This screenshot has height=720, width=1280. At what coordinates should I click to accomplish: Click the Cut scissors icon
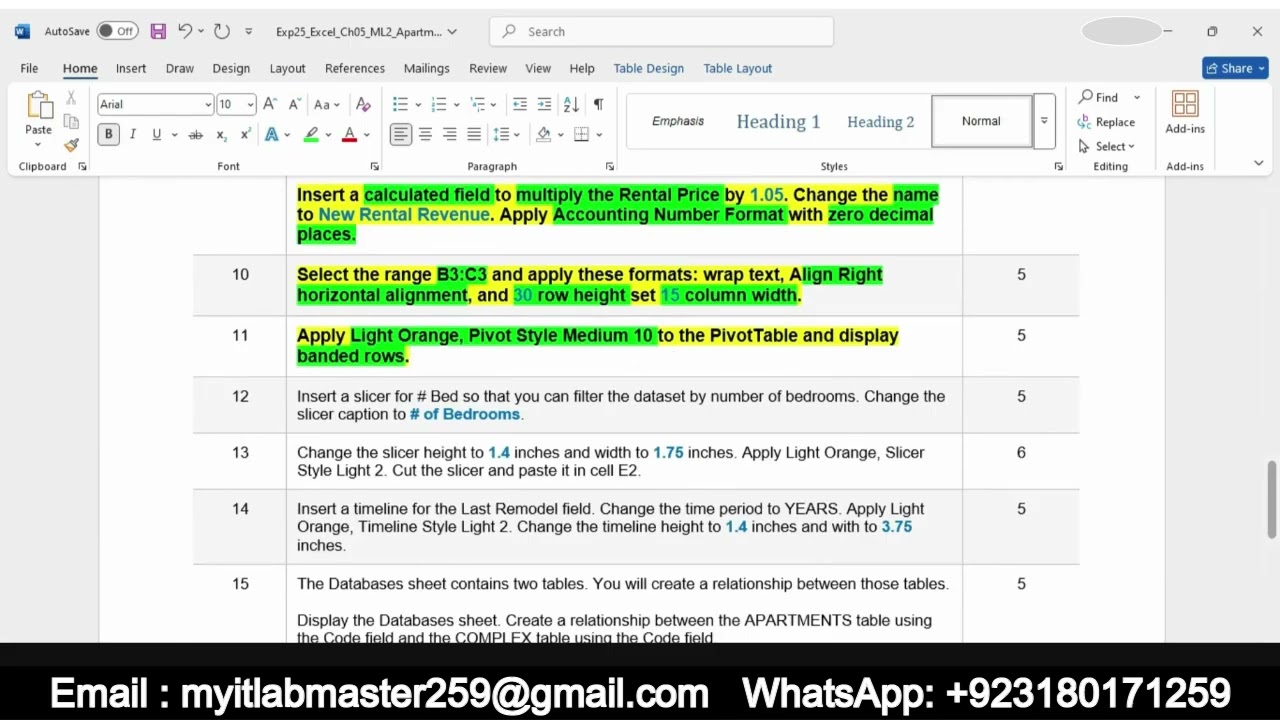(x=71, y=98)
